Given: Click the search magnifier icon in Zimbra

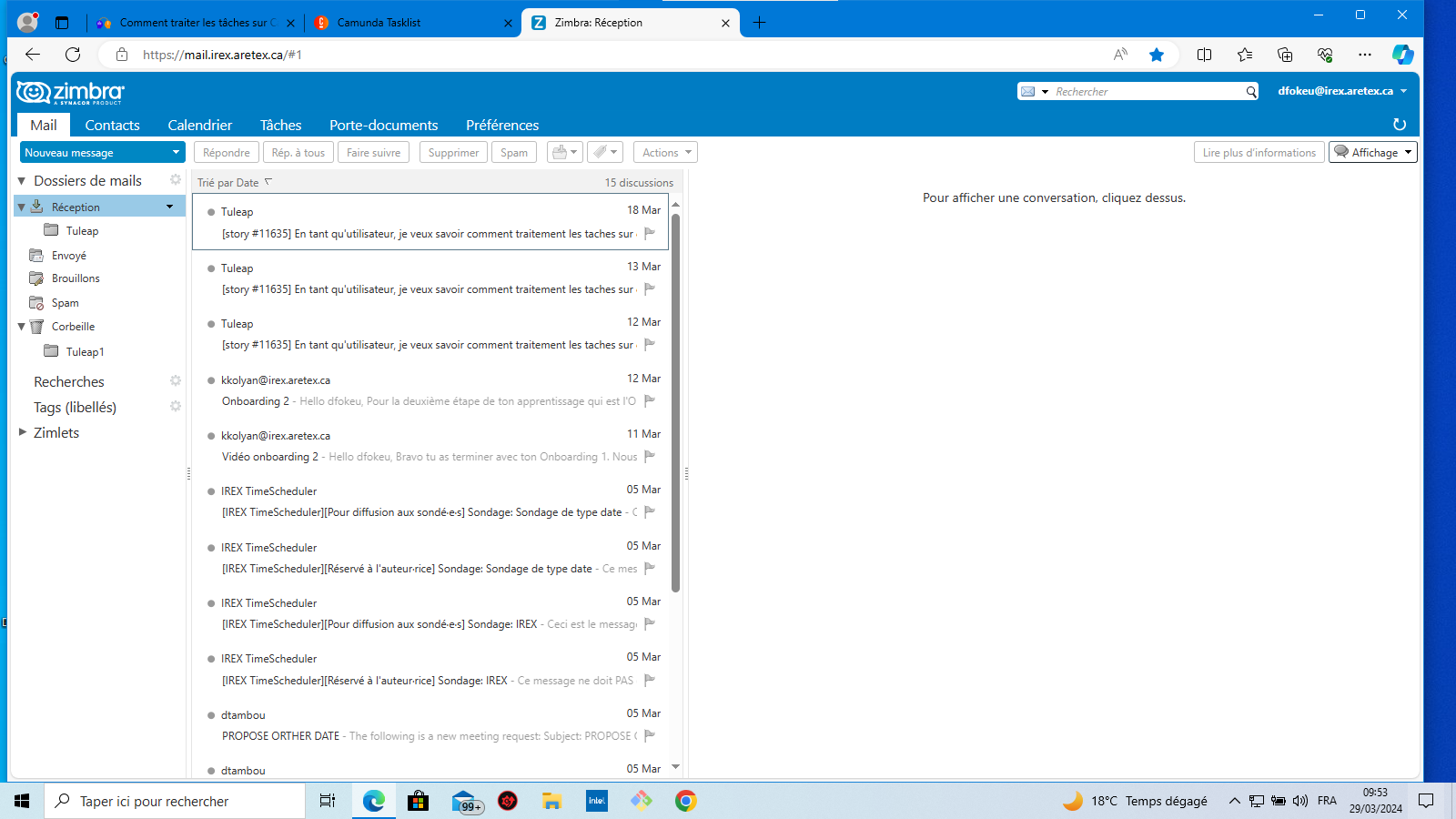Looking at the screenshot, I should (1251, 92).
